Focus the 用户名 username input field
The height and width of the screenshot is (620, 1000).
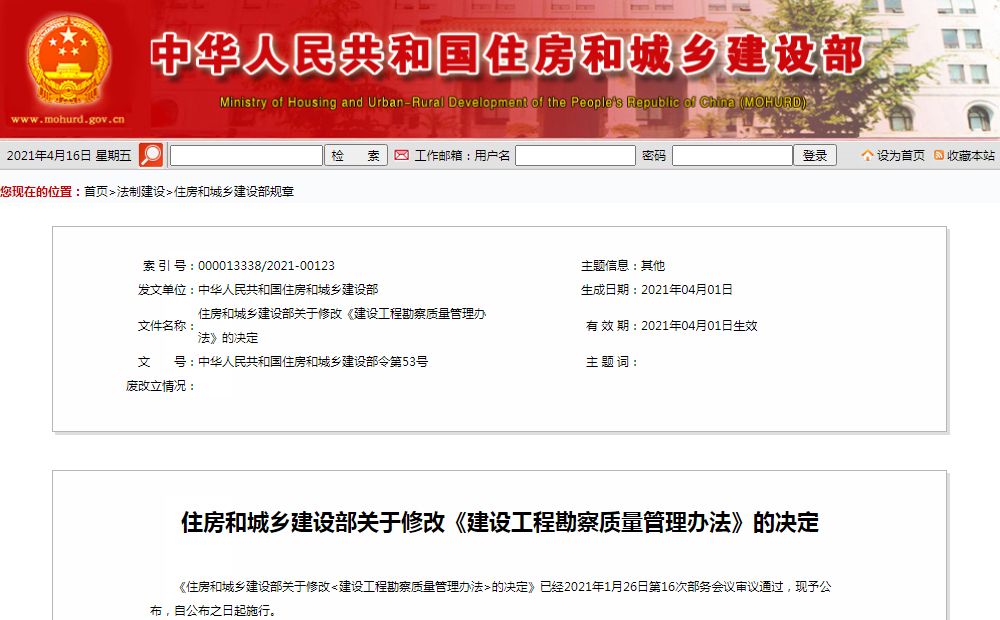coord(575,156)
